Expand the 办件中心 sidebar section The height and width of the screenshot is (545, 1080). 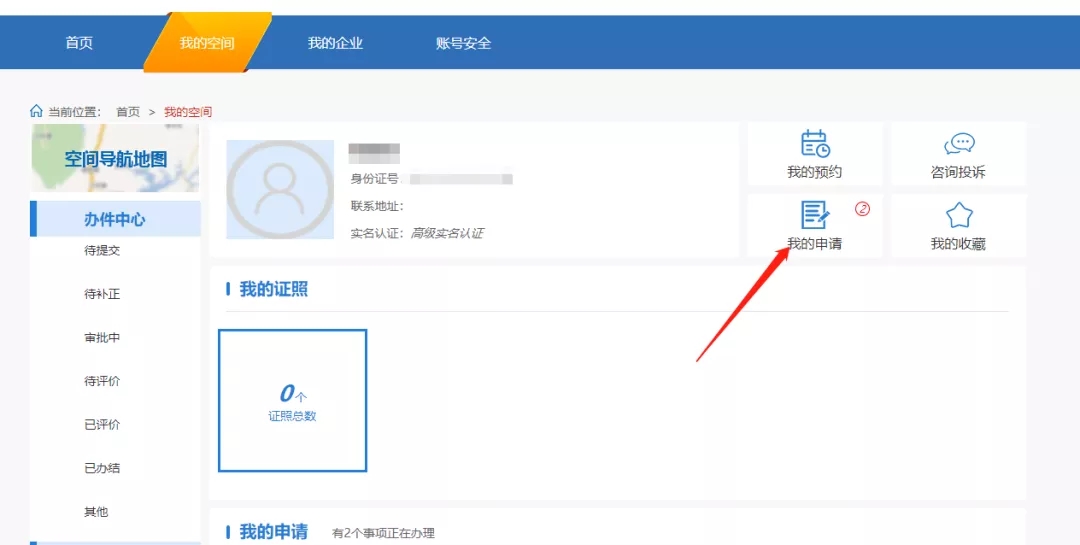(114, 219)
